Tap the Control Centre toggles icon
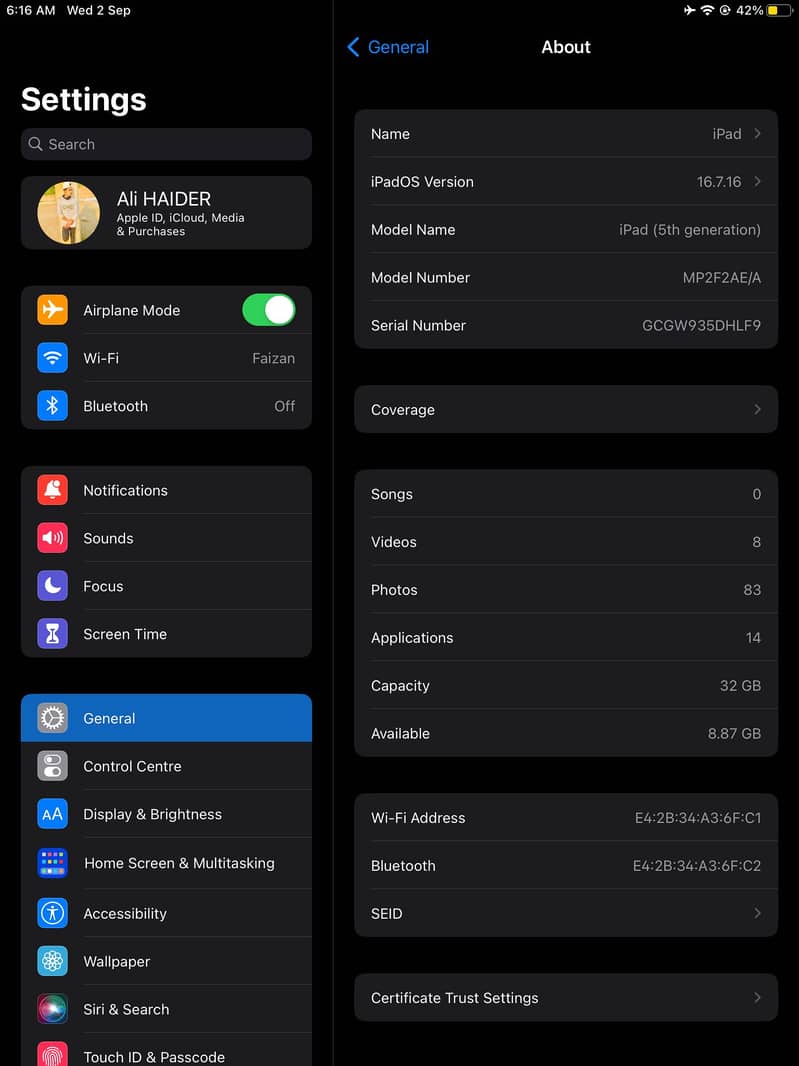Viewport: 799px width, 1066px height. 52,766
